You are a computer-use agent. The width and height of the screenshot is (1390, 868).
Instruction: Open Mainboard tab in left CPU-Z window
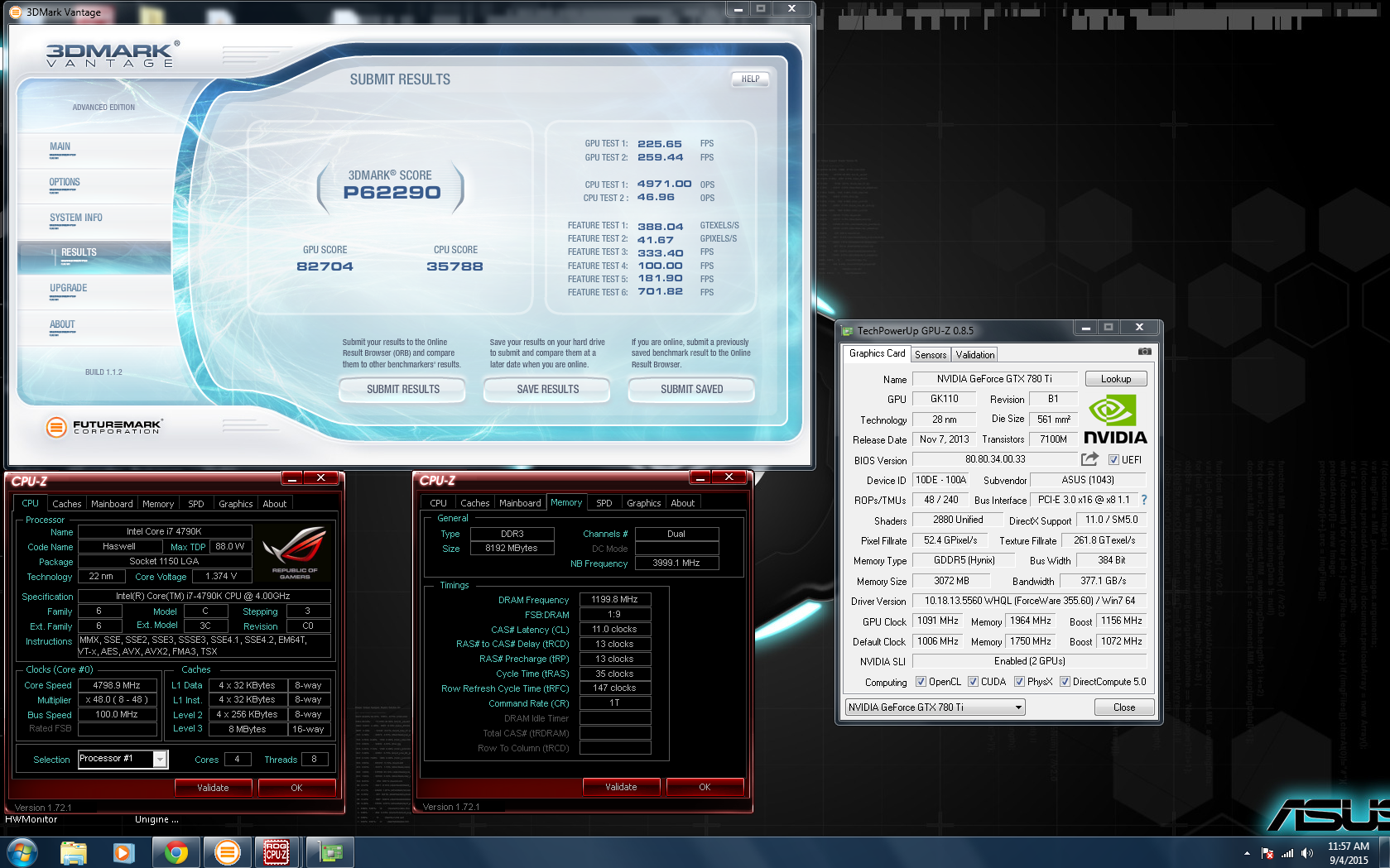[x=112, y=504]
